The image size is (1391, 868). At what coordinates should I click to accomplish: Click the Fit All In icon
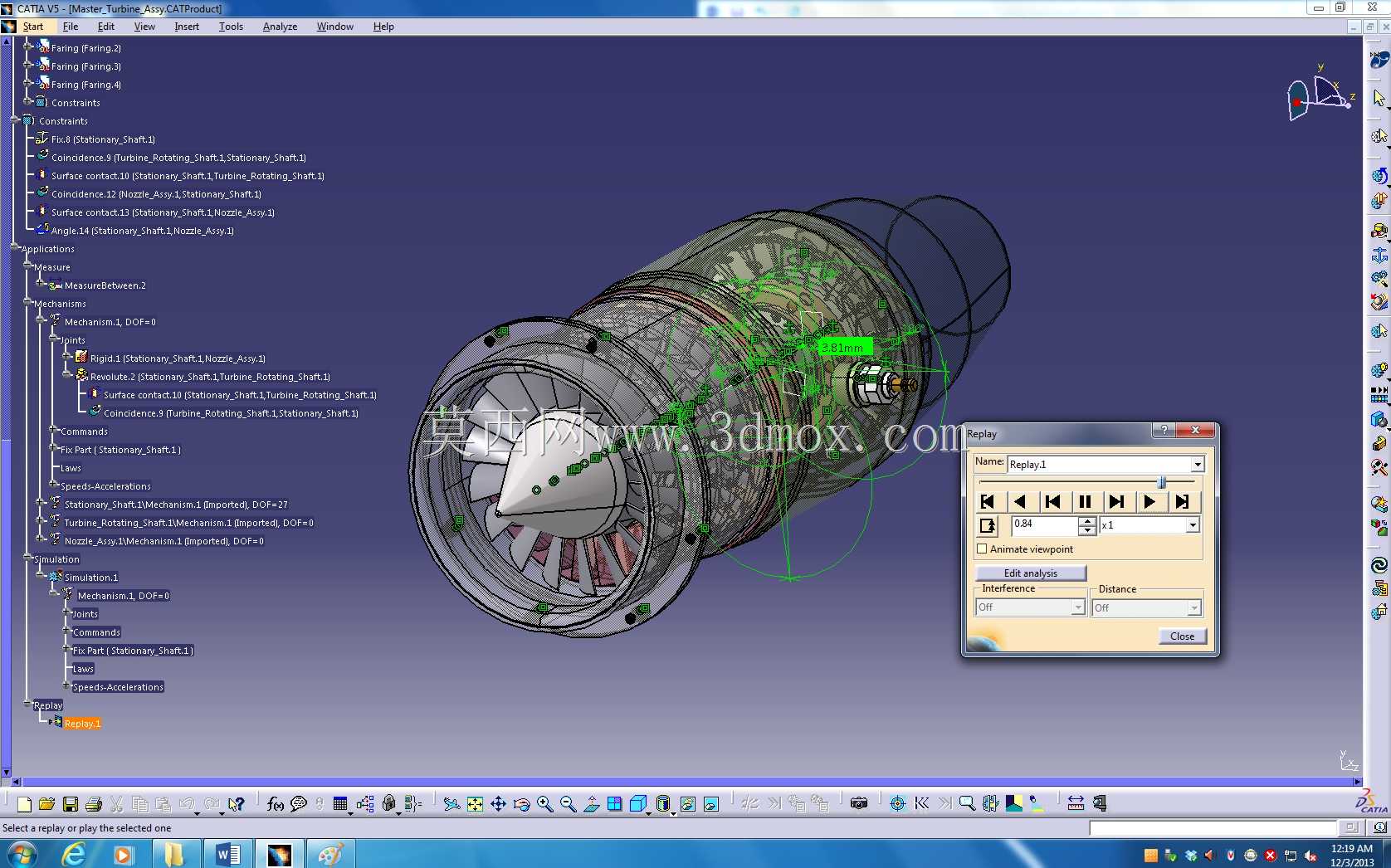click(475, 803)
